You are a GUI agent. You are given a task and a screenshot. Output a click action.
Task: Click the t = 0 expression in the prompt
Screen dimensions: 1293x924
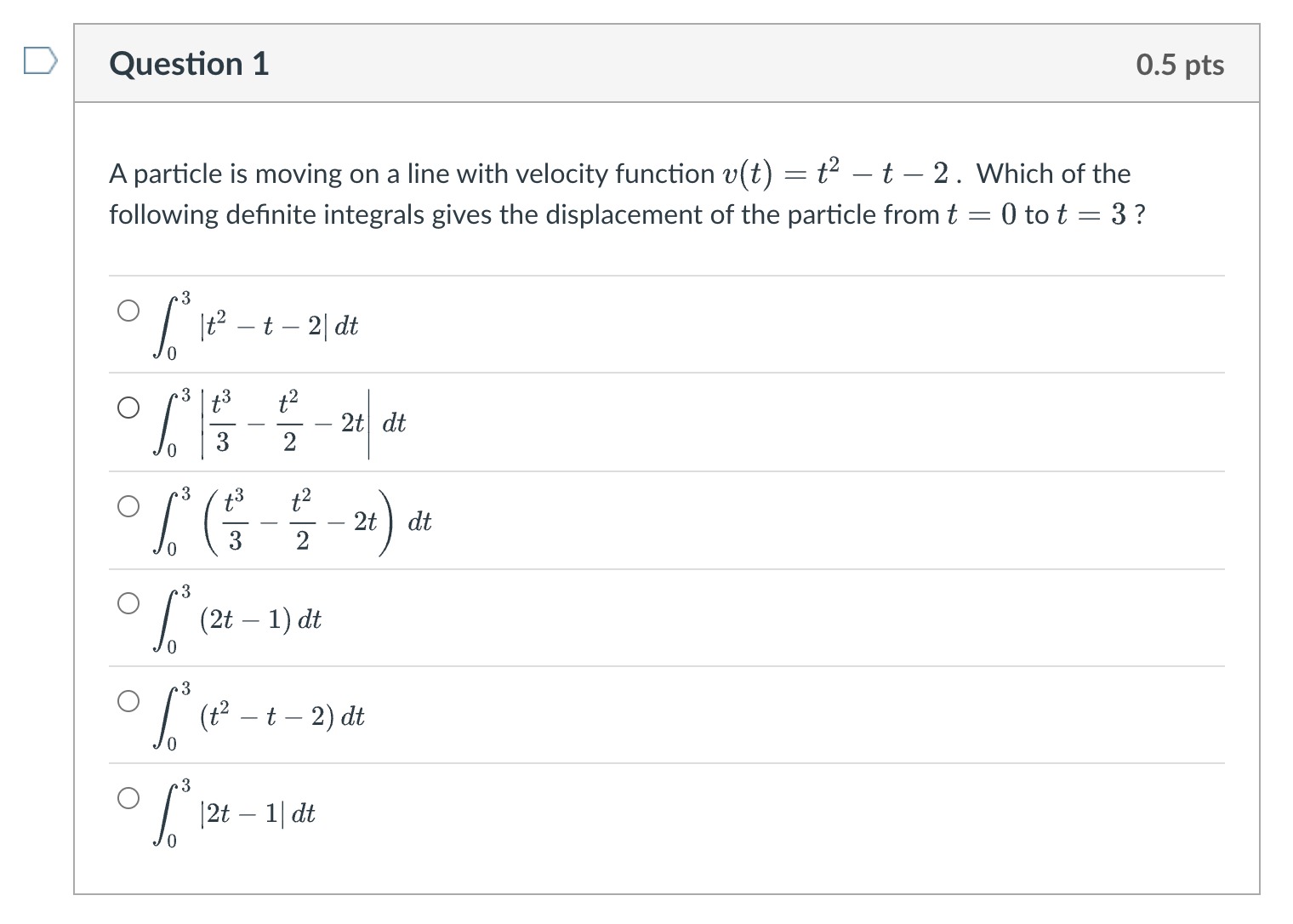982,214
